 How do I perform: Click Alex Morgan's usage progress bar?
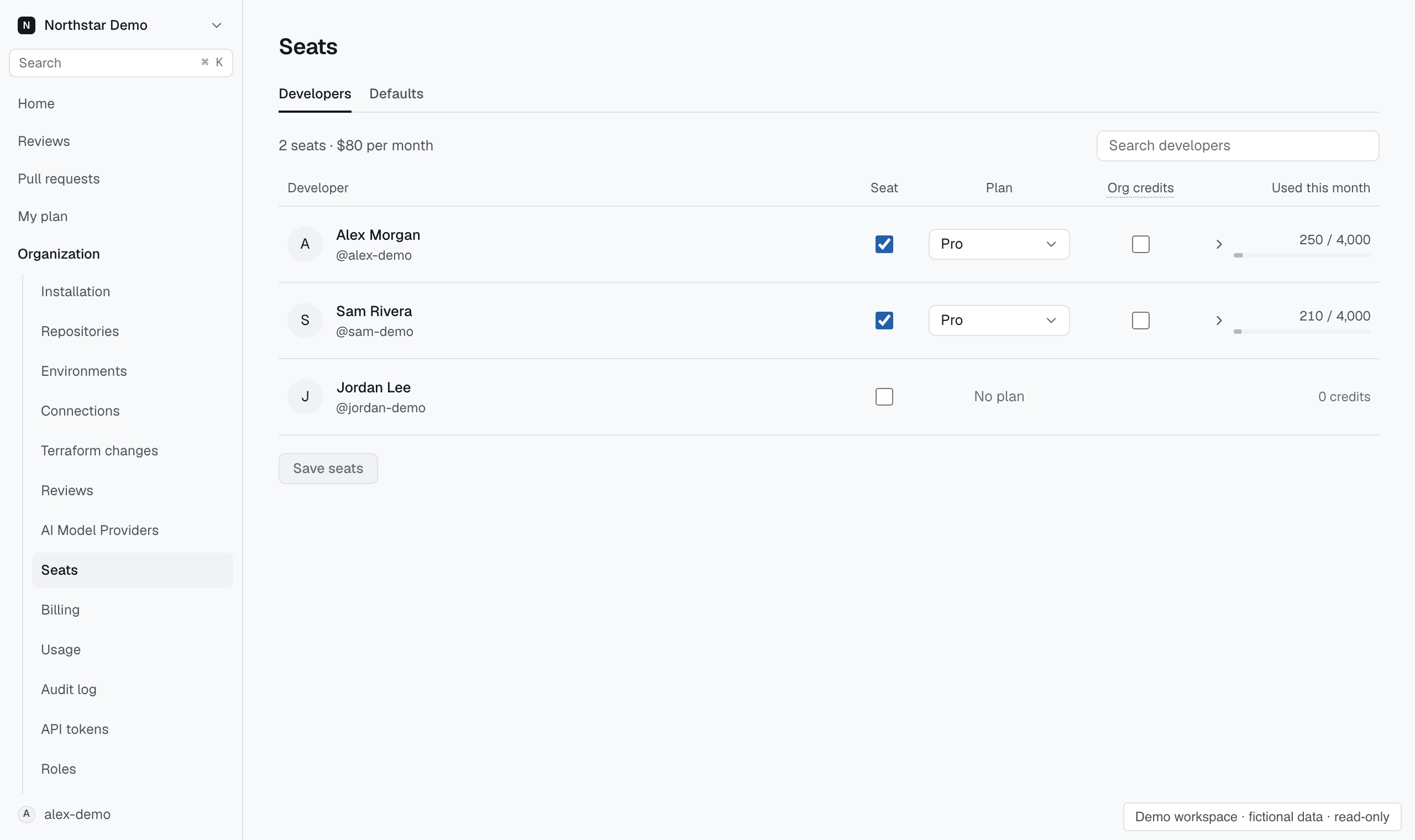[1302, 255]
